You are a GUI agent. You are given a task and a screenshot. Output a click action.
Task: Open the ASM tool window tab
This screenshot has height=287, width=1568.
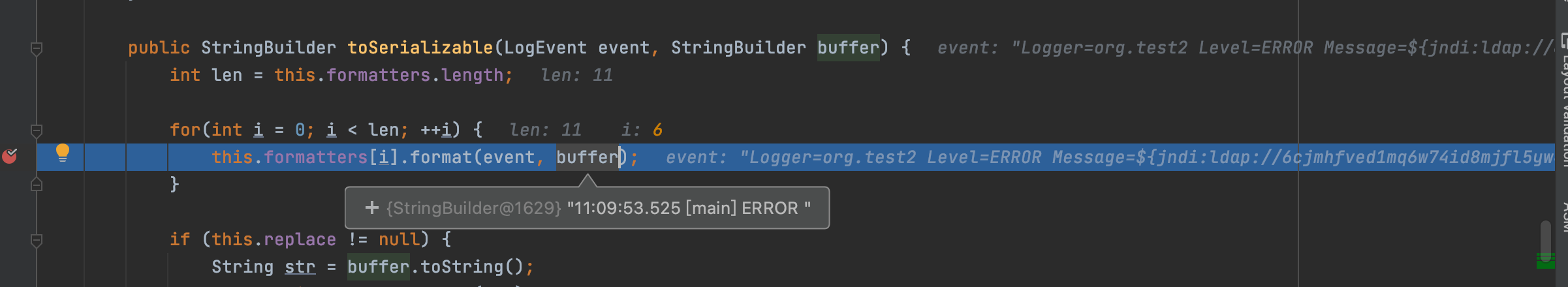pyautogui.click(x=1563, y=217)
